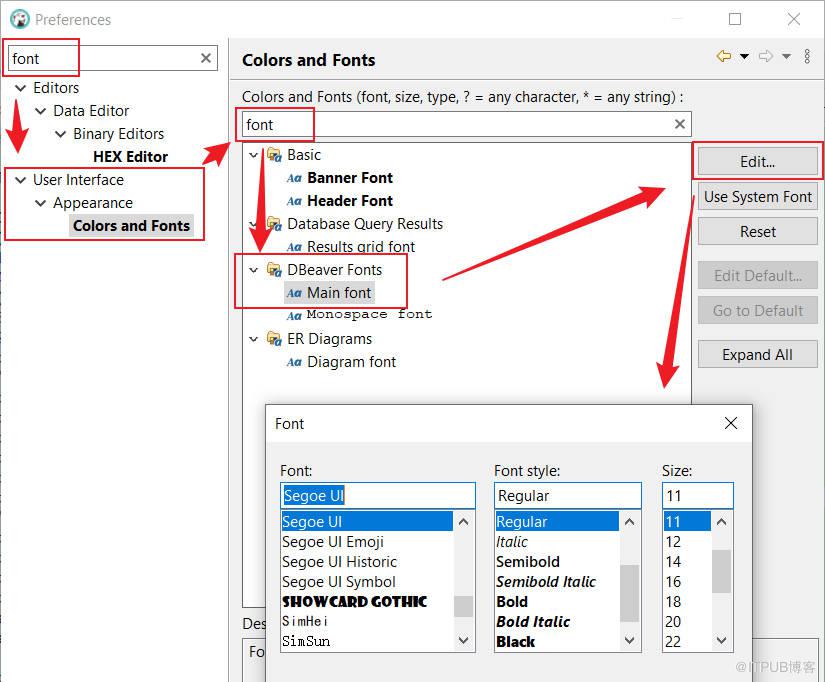Click the Edit... button
Viewport: 825px width, 682px height.
click(757, 162)
